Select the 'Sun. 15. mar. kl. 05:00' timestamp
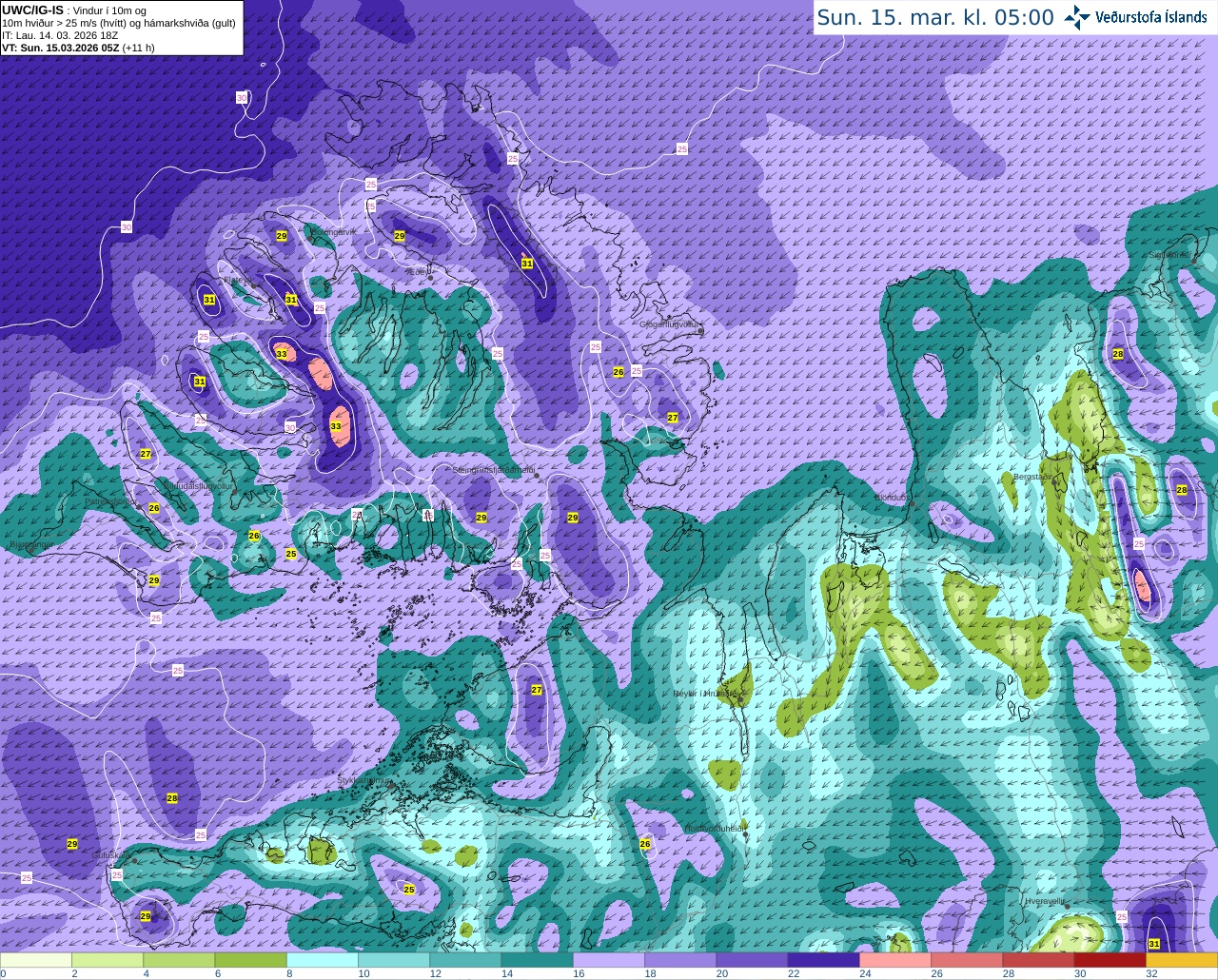 click(935, 17)
